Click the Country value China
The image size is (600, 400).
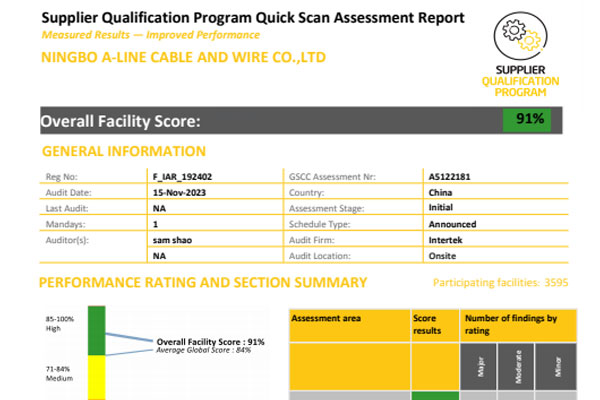click(442, 192)
